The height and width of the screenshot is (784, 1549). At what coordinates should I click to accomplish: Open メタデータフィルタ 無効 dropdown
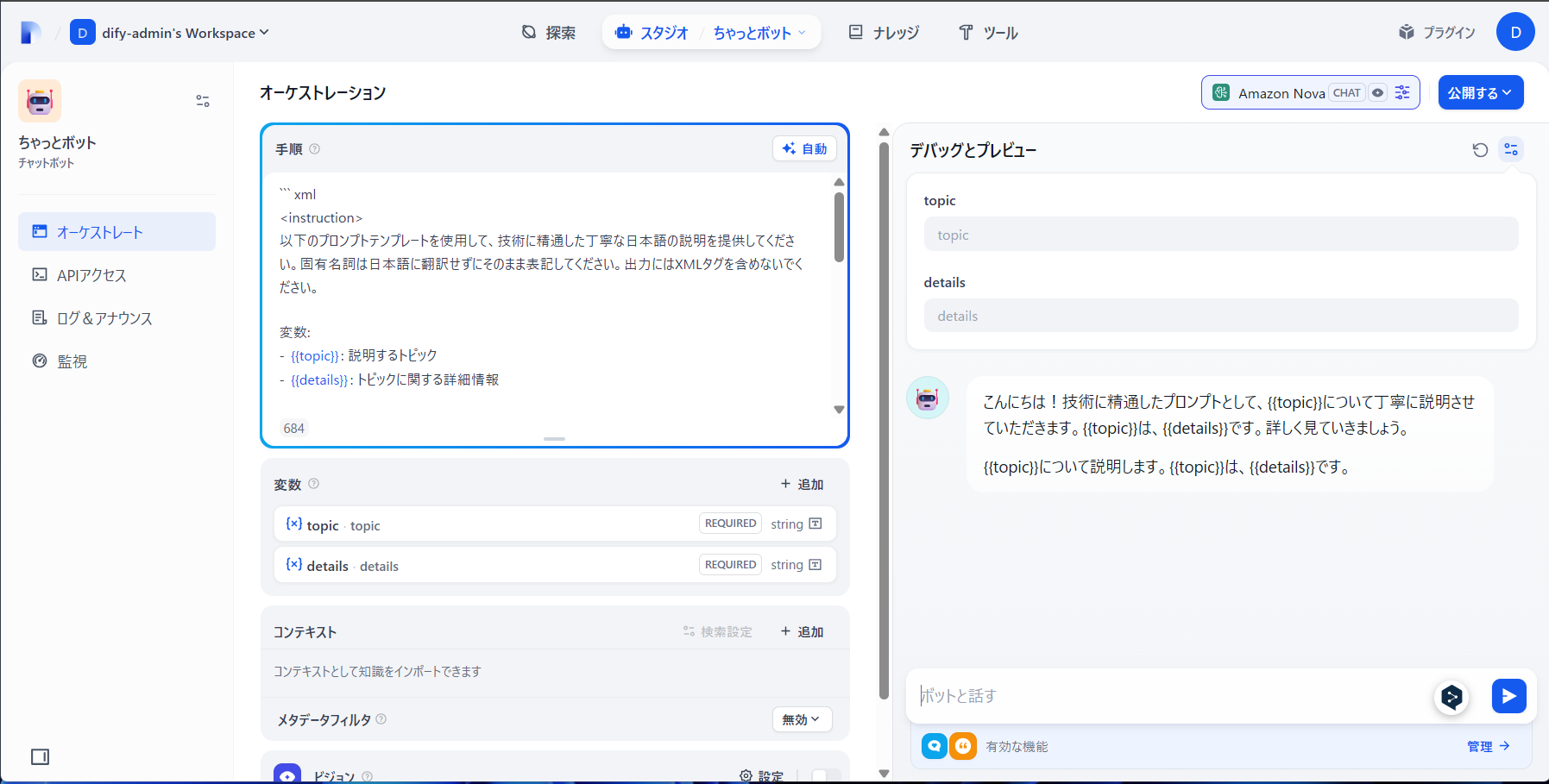click(802, 719)
